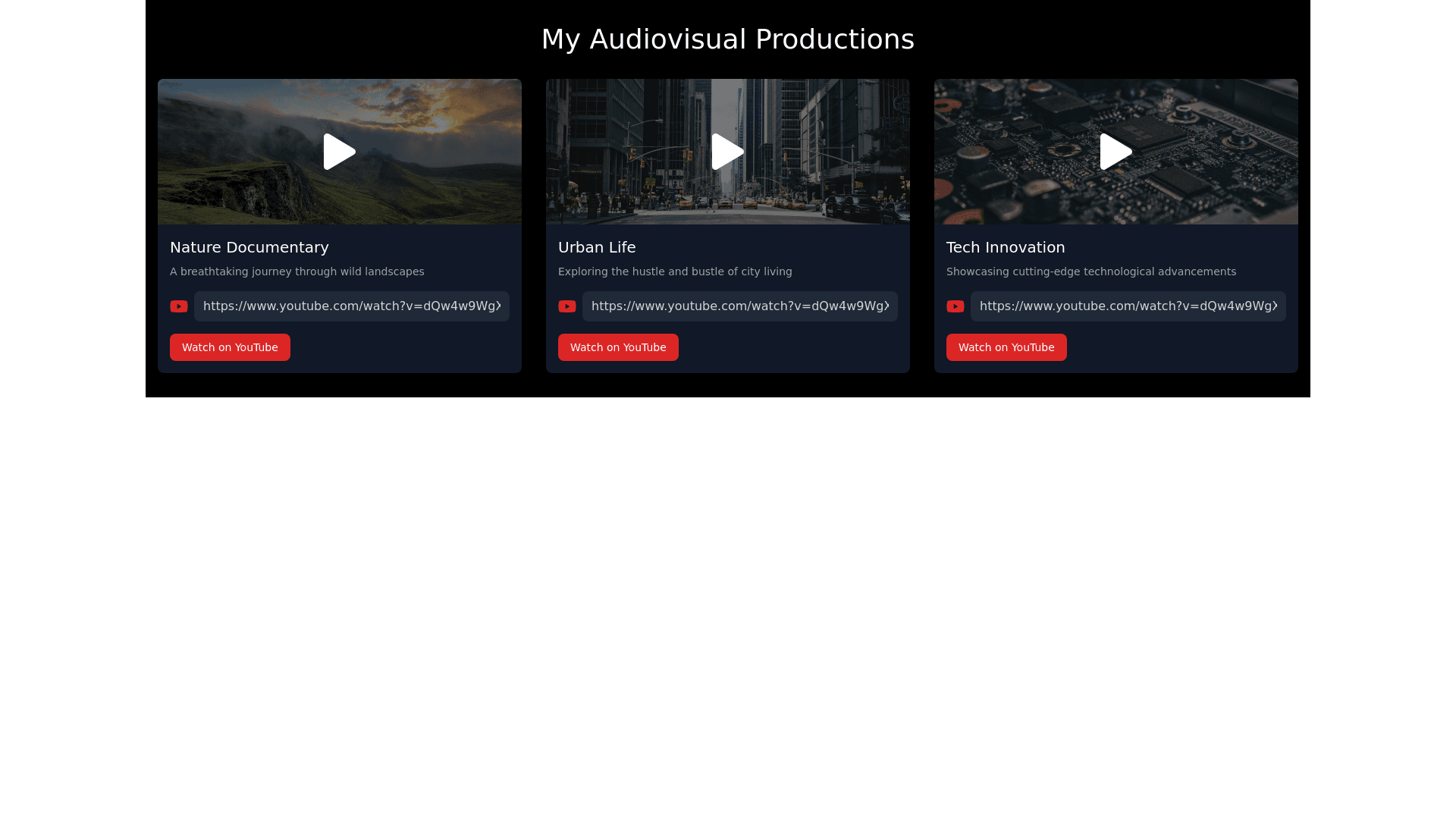Click YouTube icon under Nature Documentary
This screenshot has width=1456, height=819.
click(179, 306)
